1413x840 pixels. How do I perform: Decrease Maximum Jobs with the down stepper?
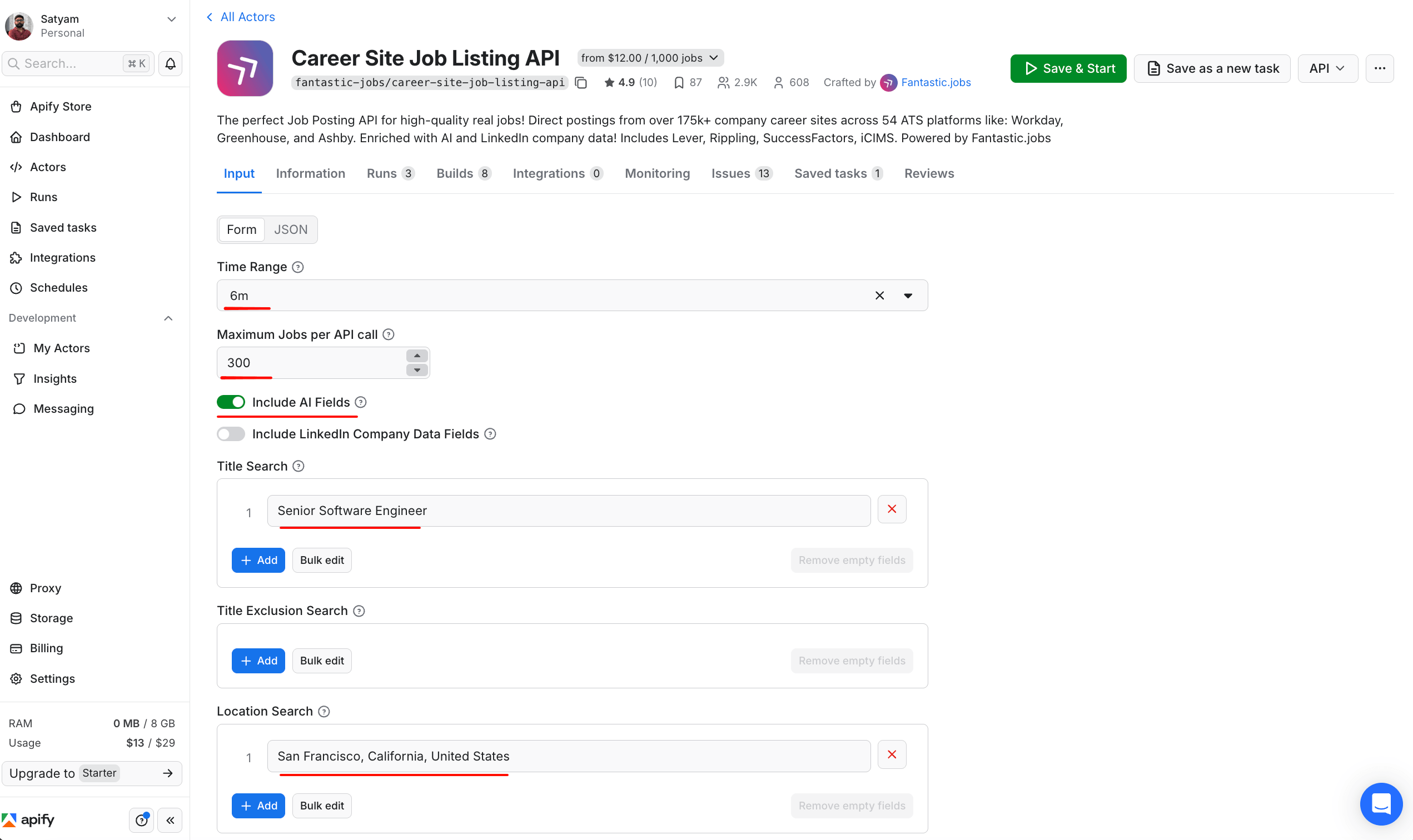tap(417, 370)
